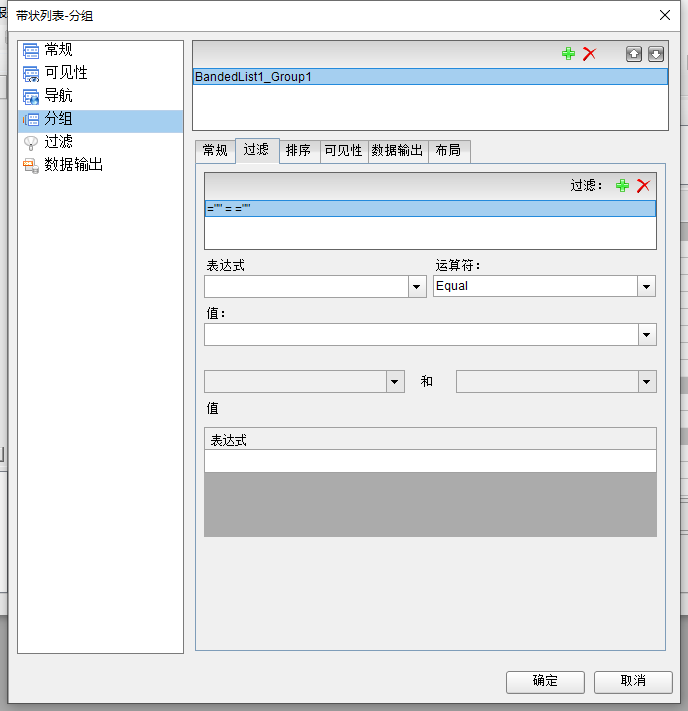Click into the 值 combo input

(421, 335)
